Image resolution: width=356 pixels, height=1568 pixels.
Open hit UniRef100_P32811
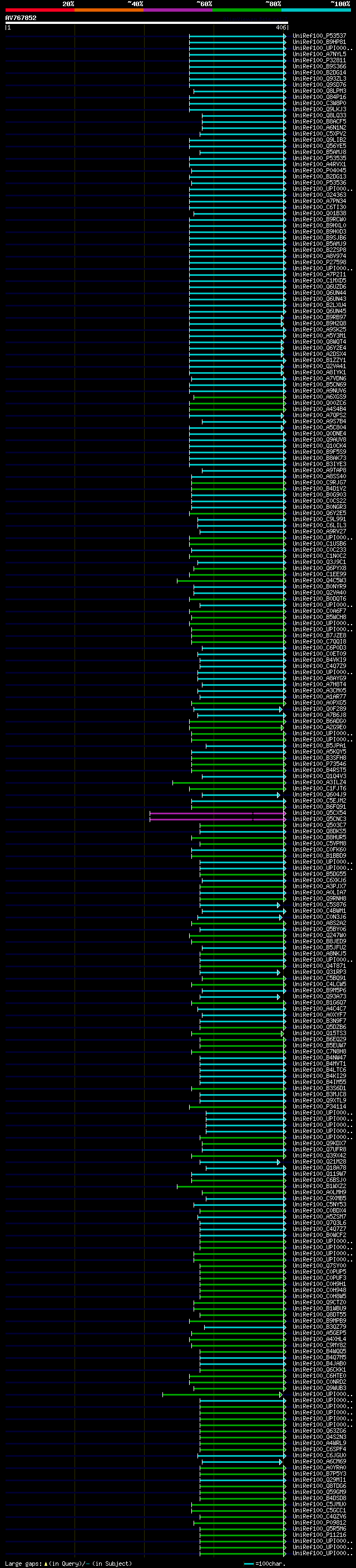click(319, 60)
